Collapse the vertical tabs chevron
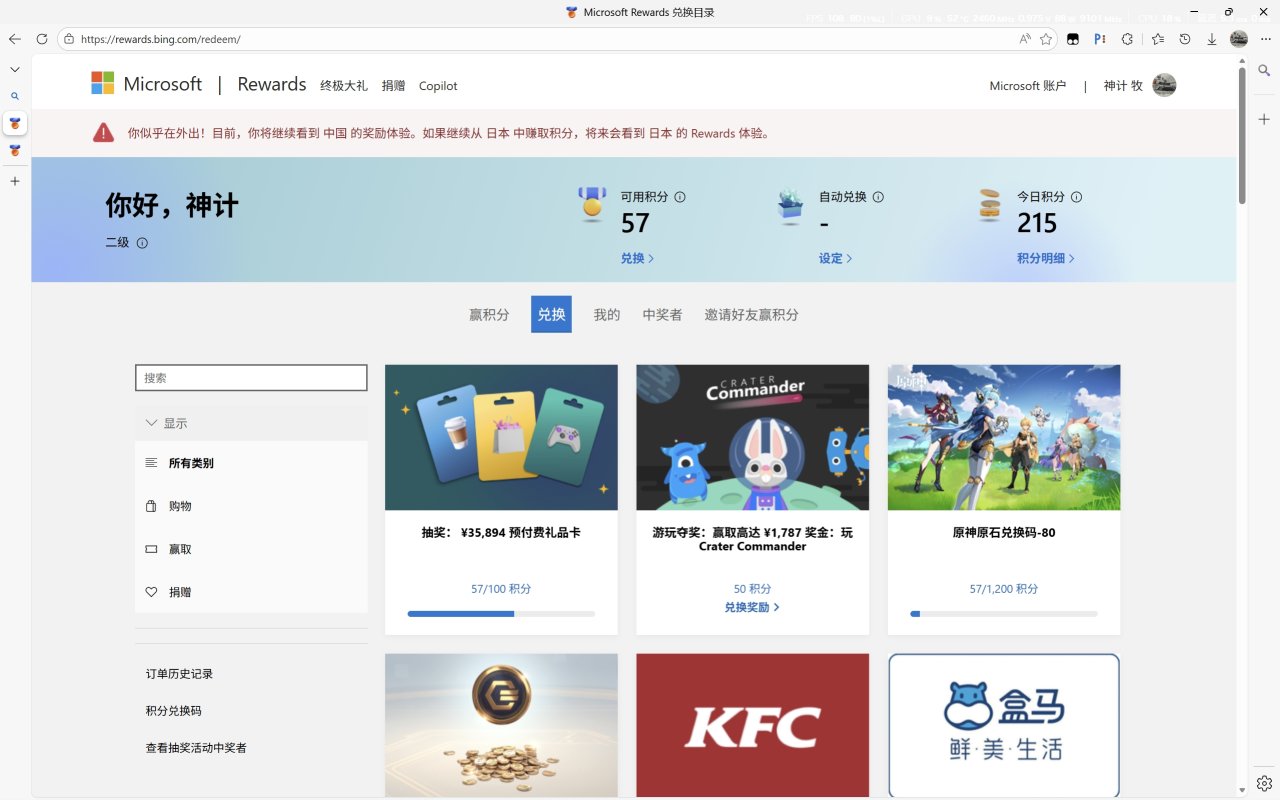The width and height of the screenshot is (1280, 800). (x=14, y=69)
